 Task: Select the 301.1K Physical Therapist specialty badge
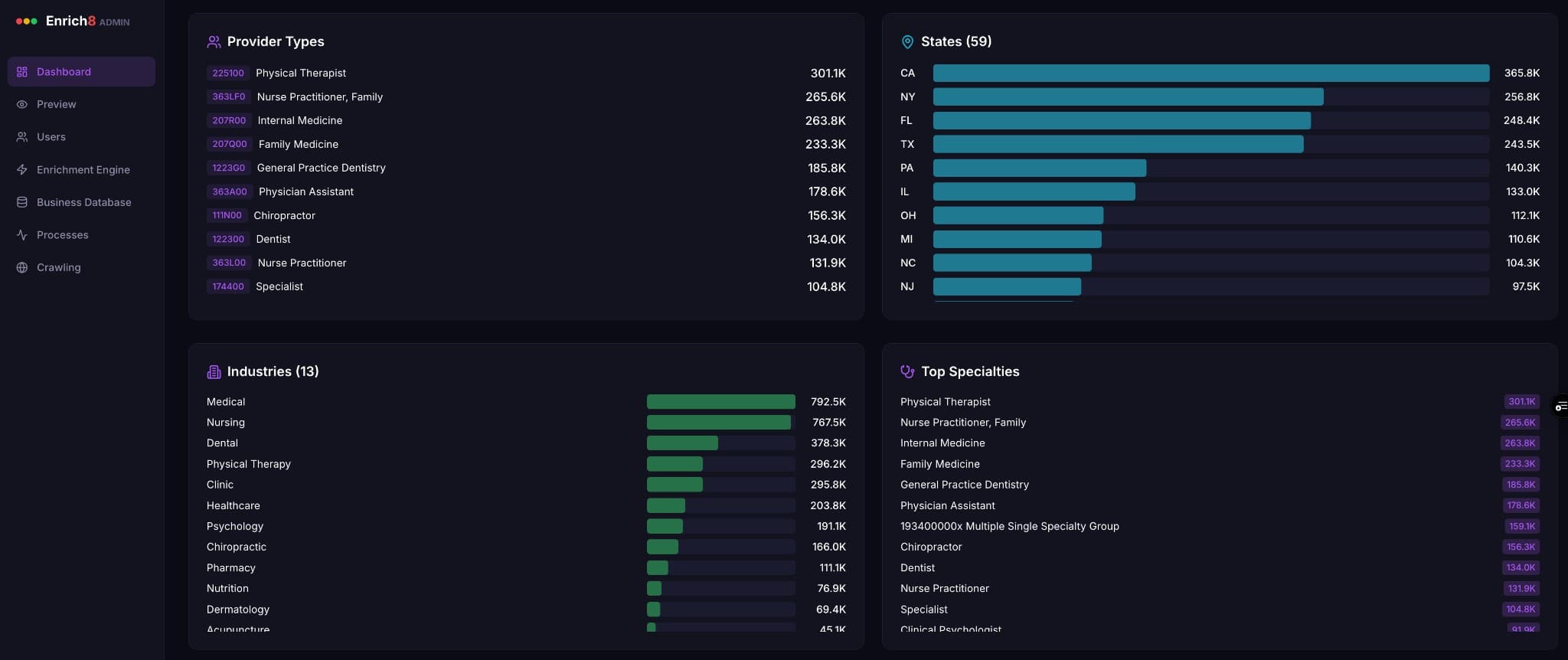1521,402
